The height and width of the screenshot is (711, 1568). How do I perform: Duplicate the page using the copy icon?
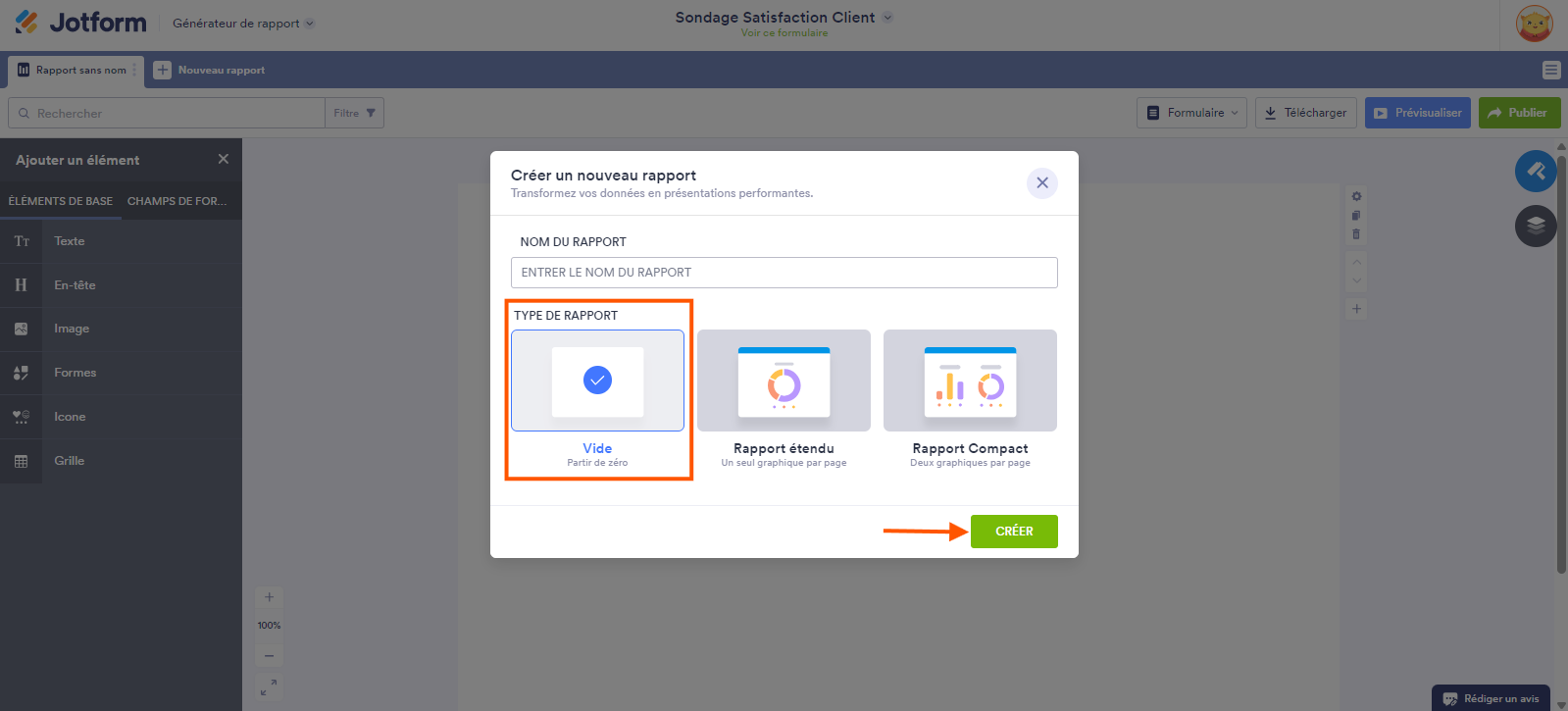(1356, 216)
